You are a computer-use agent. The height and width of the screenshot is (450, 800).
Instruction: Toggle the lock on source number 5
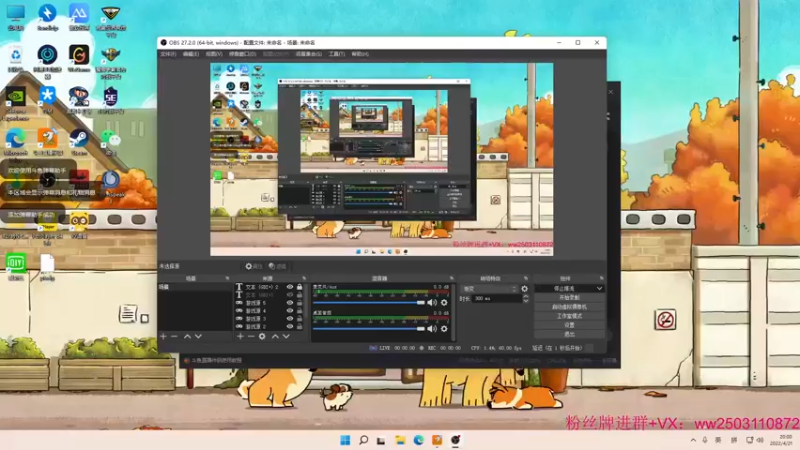pos(299,303)
